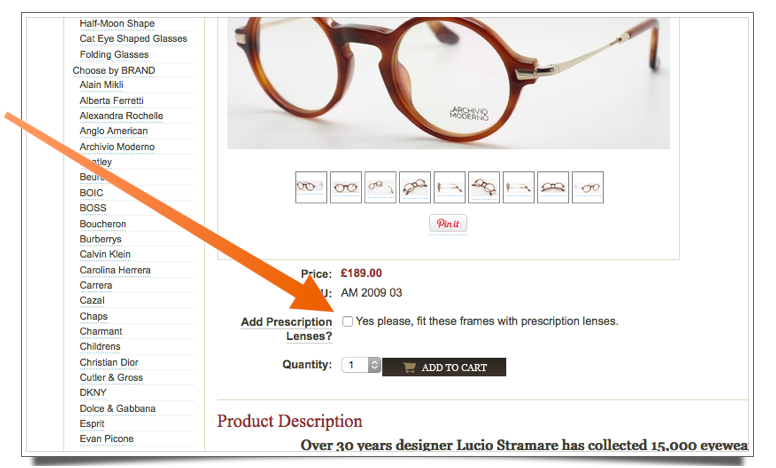Screen dimensions: 776x468
Task: Select the Archivio Moderno brand link
Action: point(117,147)
